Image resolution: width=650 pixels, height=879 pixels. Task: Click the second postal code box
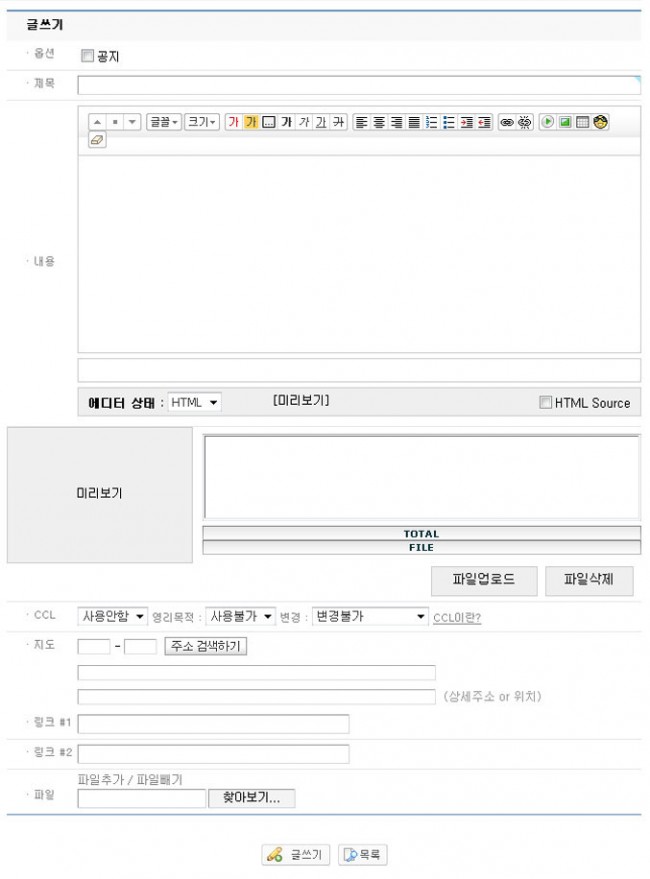[x=140, y=646]
